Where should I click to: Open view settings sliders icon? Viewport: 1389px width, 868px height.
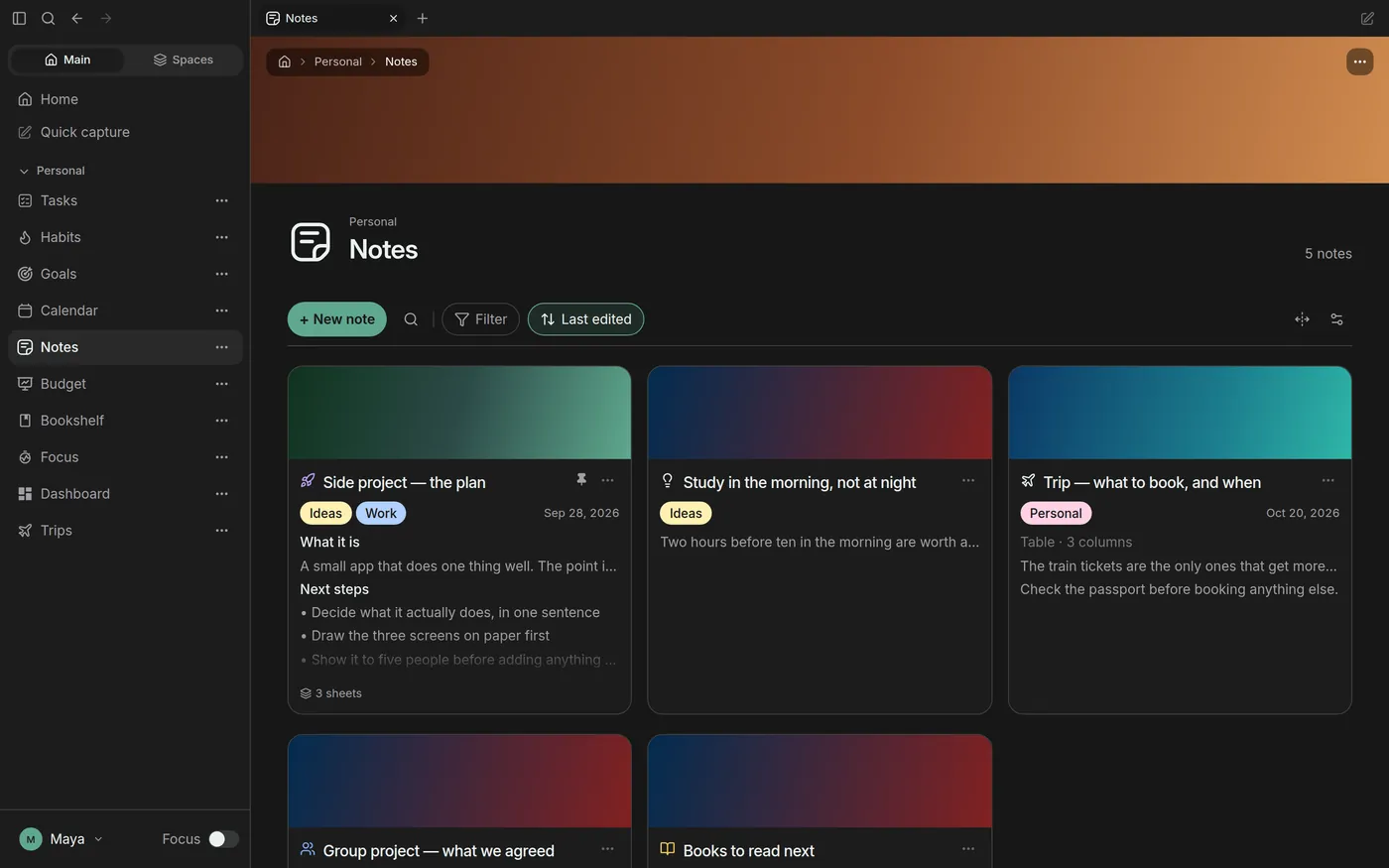click(x=1336, y=319)
